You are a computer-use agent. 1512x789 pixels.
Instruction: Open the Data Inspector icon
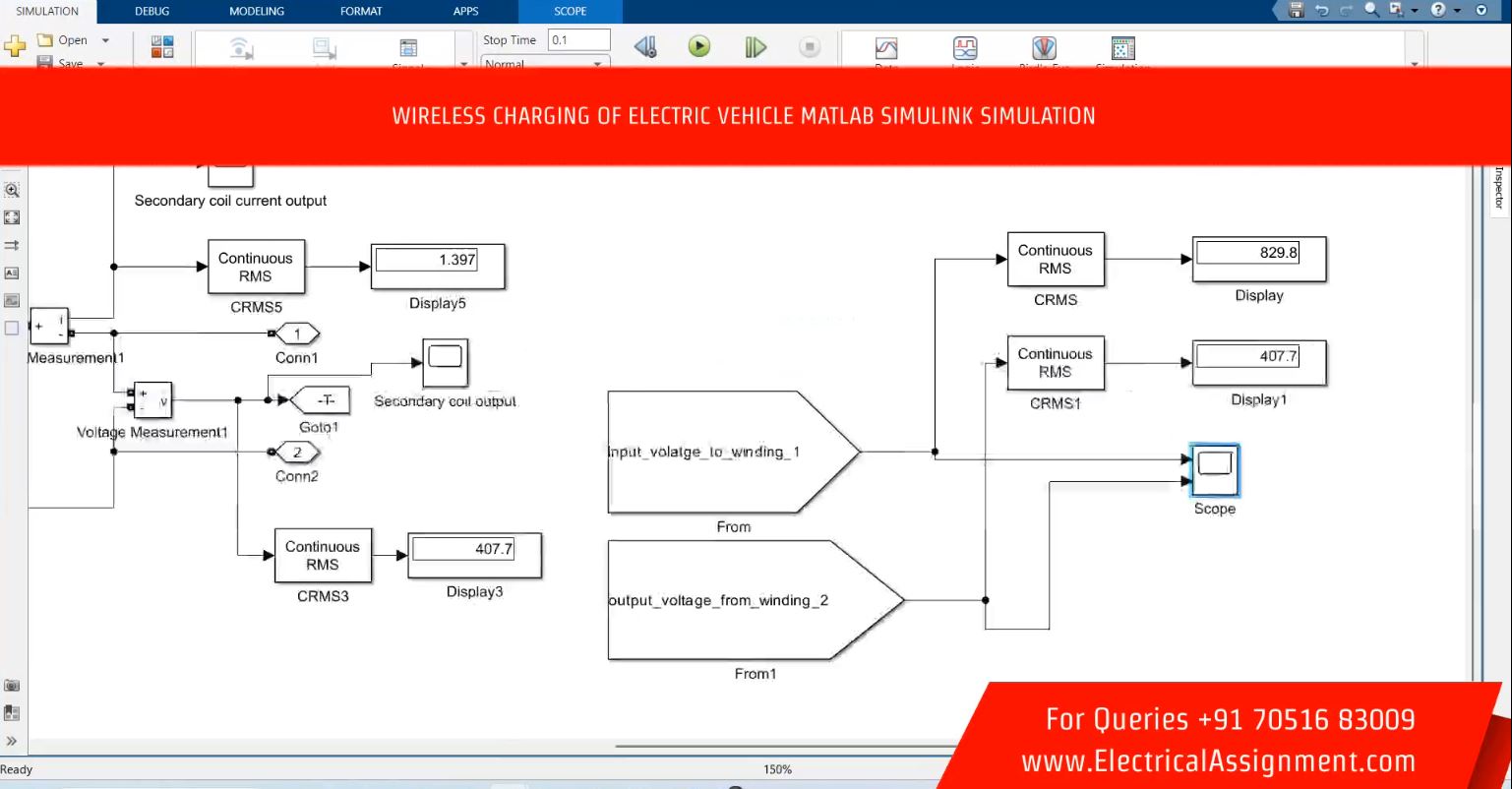click(x=886, y=48)
